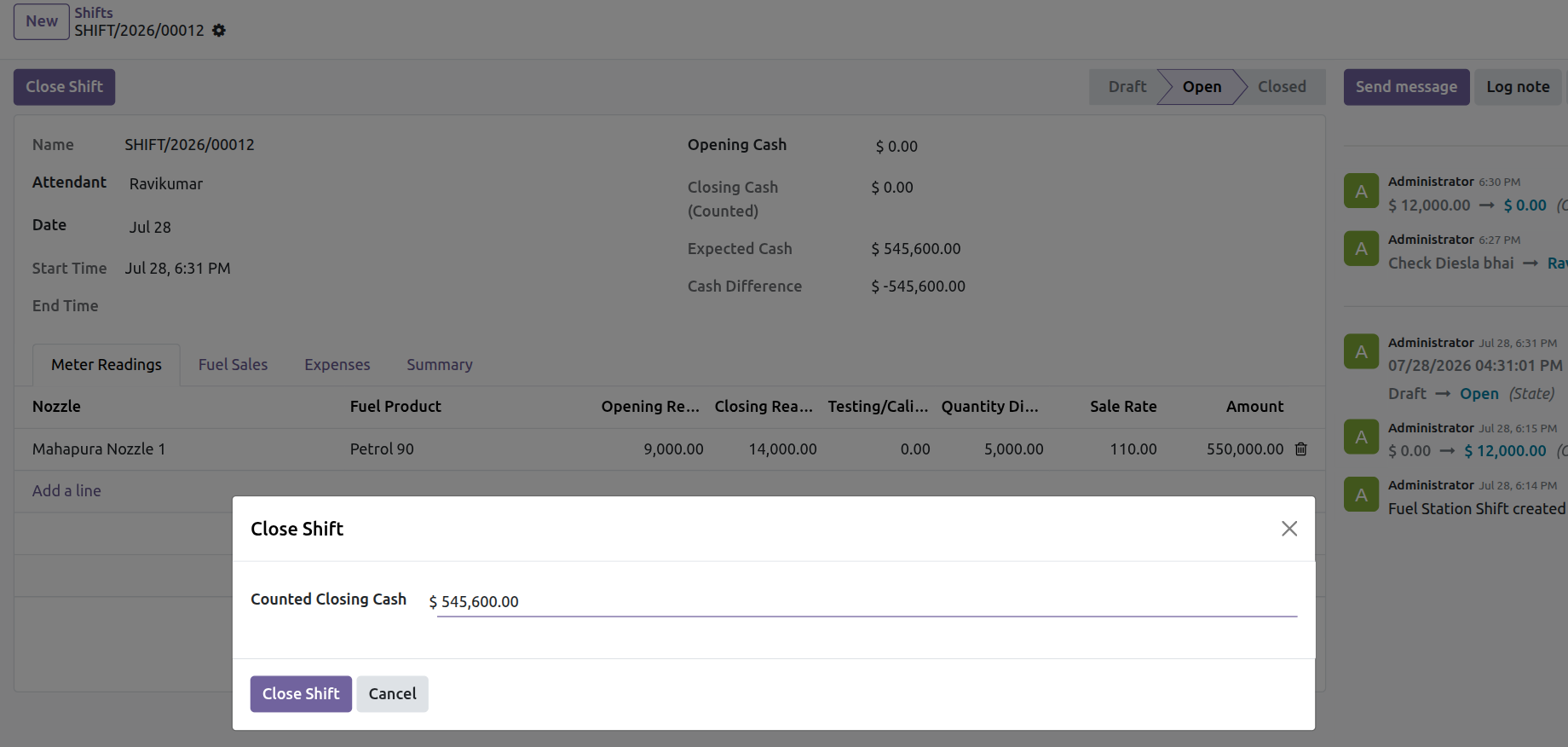
Task: Click the Start Time value Jul 28, 6:31 PM
Action: point(178,269)
